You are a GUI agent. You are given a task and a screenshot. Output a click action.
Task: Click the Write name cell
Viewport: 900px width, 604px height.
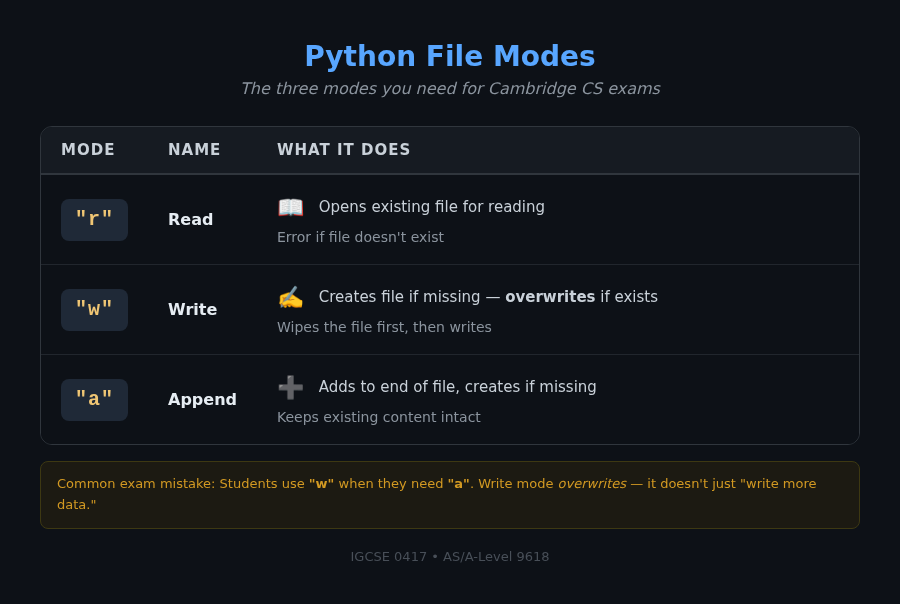[x=192, y=309]
